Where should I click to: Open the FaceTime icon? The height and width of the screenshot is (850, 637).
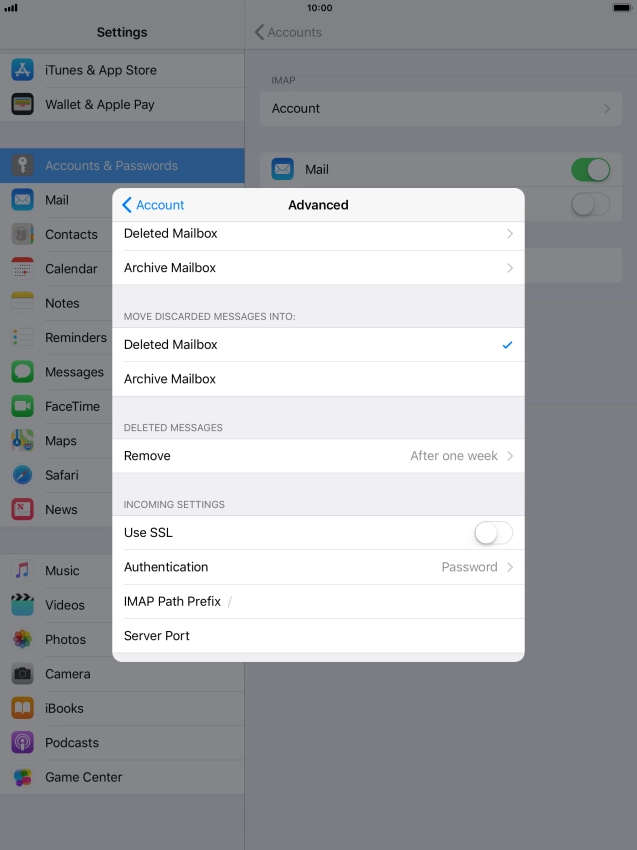(x=22, y=406)
